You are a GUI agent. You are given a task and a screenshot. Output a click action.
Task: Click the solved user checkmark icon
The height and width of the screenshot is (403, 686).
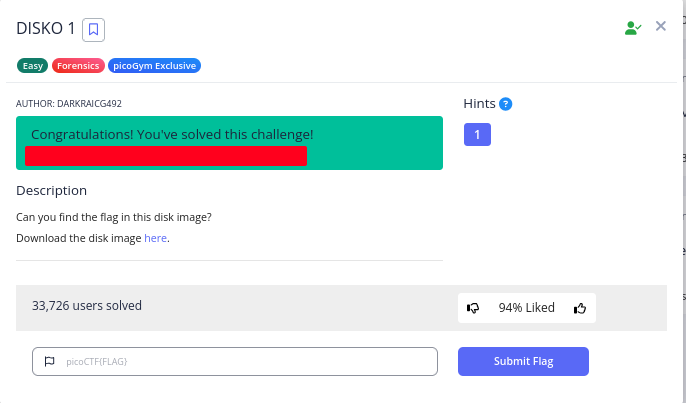[632, 28]
